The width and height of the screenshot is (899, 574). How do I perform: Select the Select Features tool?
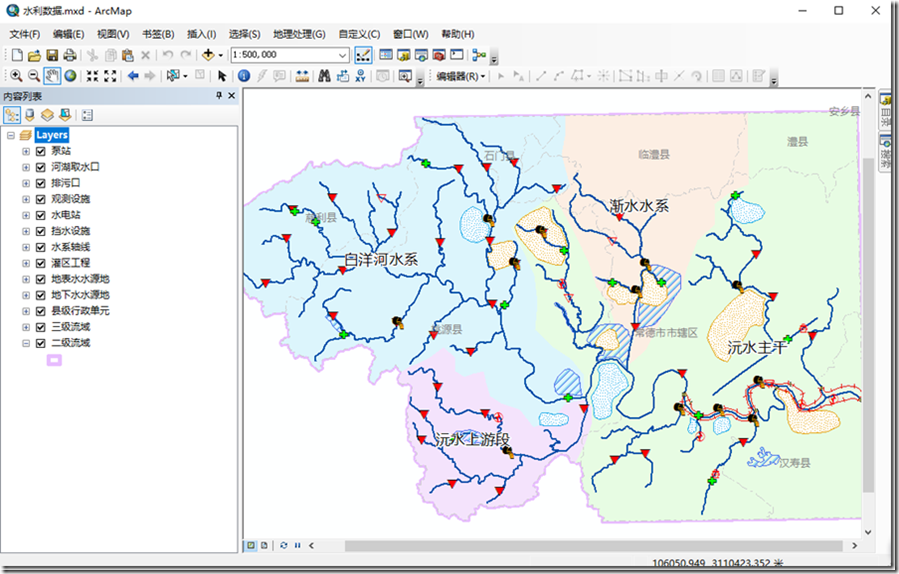173,76
